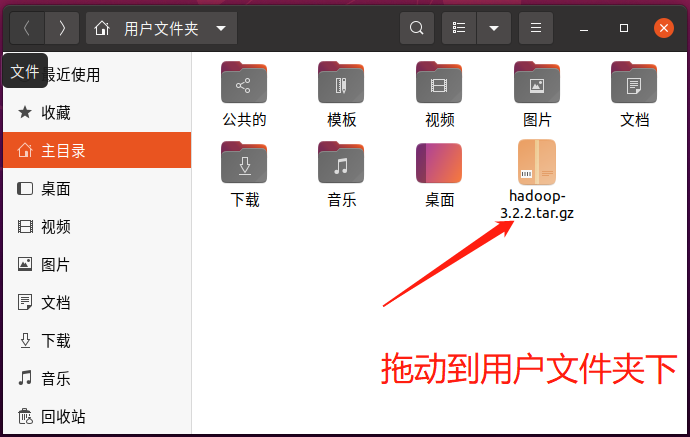
Task: Click the music note icon beside sidebar 音乐
Action: click(25, 378)
